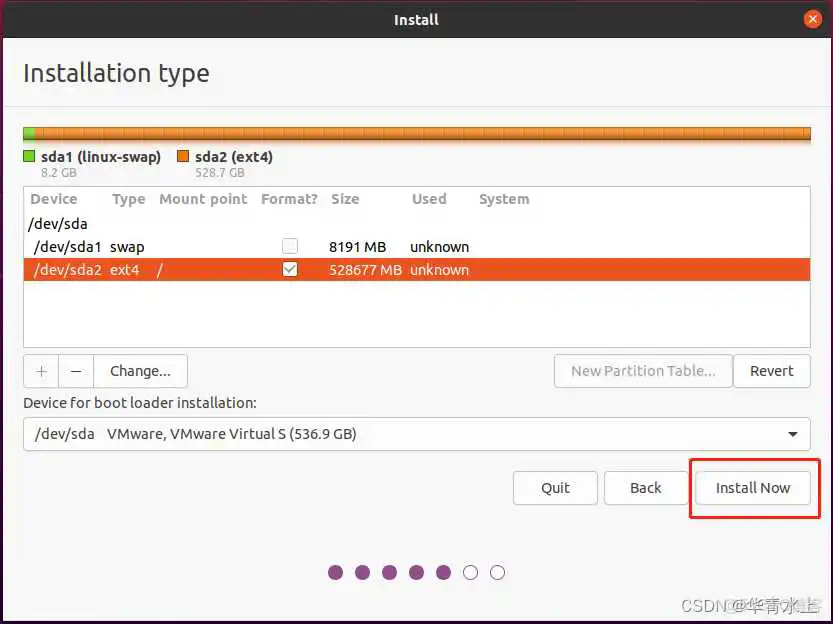The width and height of the screenshot is (833, 624).
Task: Click the sda1 segment of the disk bar
Action: click(30, 131)
